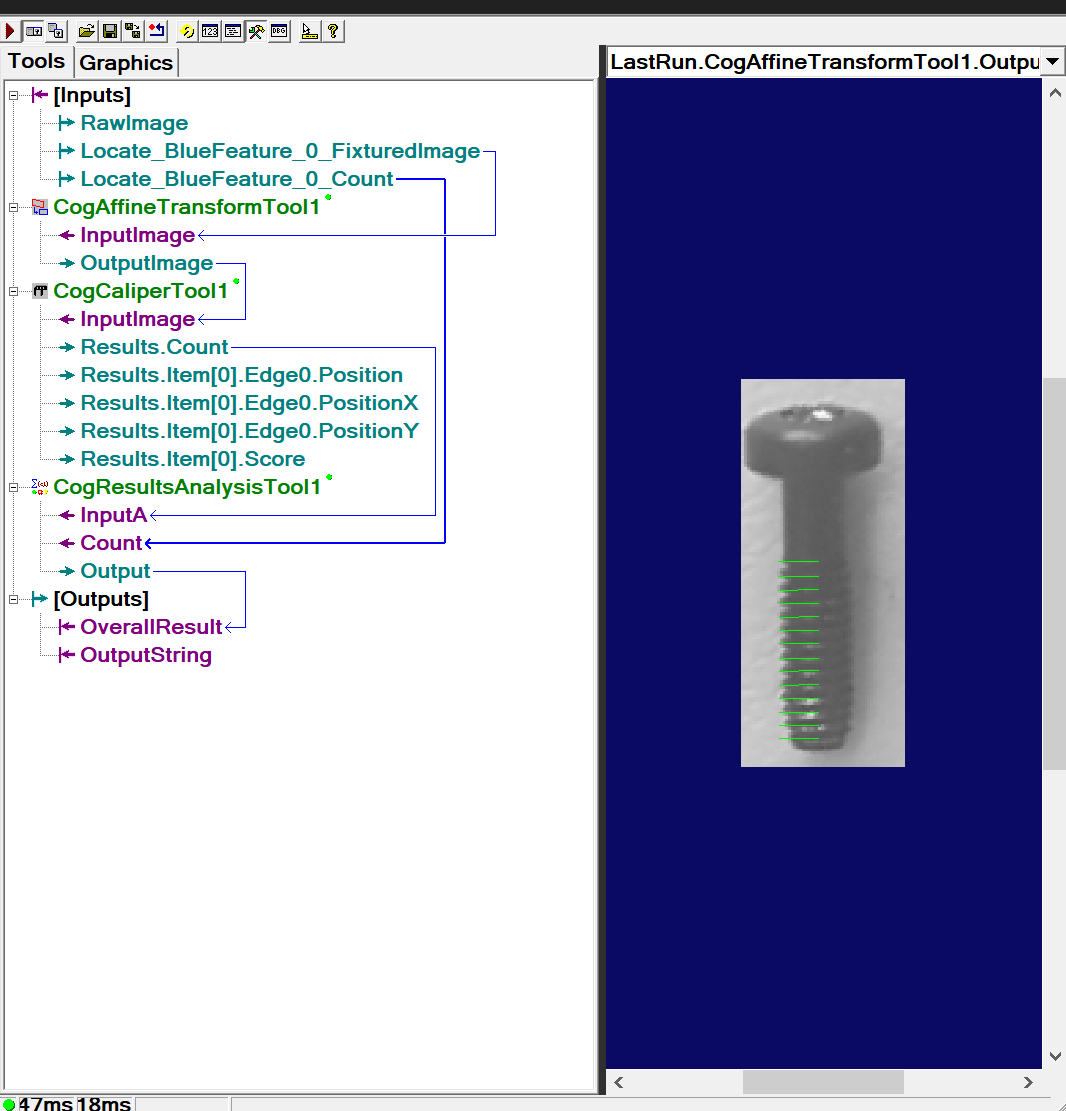
Task: Click the Open folder toolbar icon
Action: click(x=86, y=31)
